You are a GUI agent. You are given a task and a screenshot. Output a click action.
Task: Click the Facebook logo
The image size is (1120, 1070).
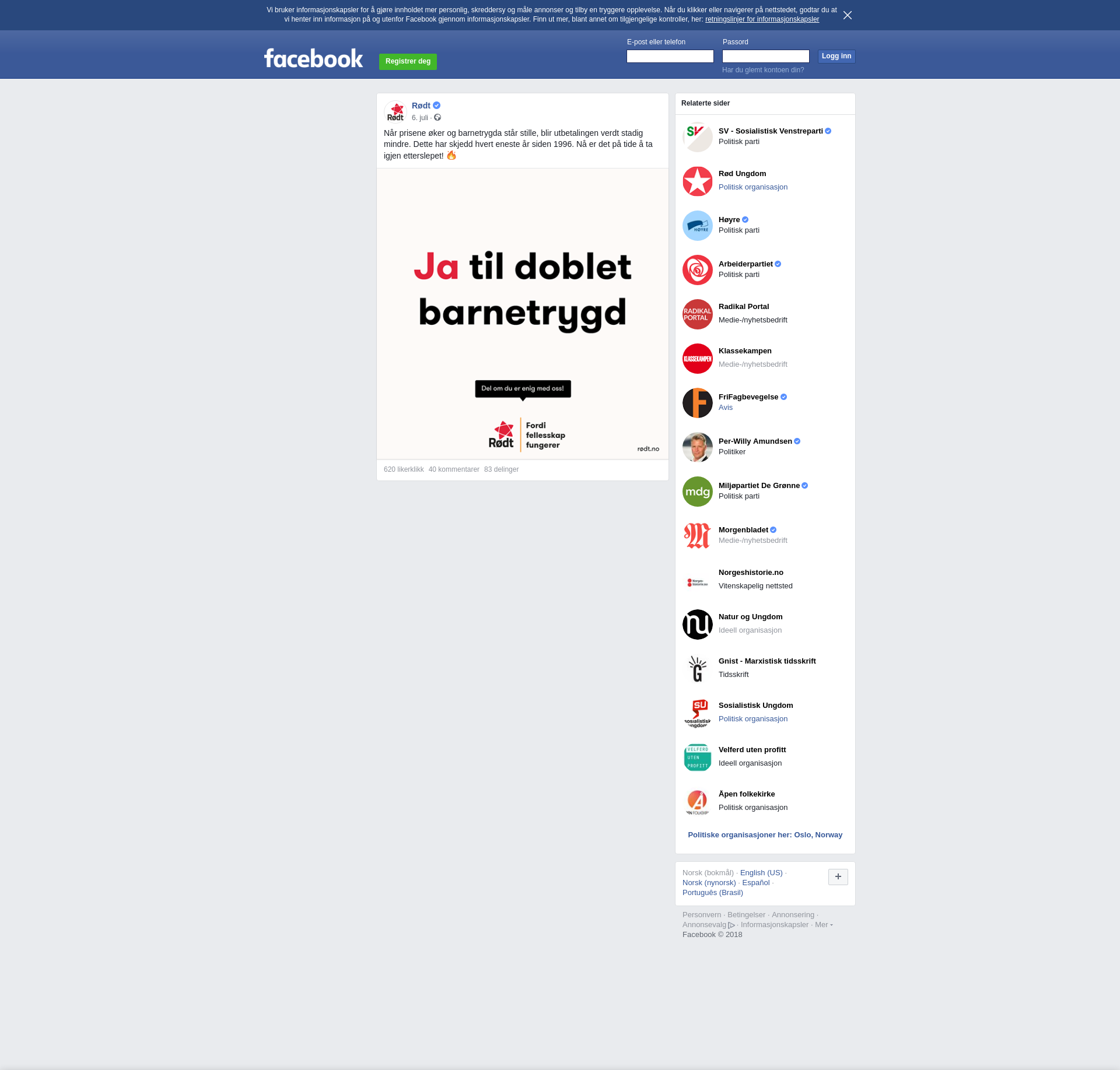coord(313,58)
